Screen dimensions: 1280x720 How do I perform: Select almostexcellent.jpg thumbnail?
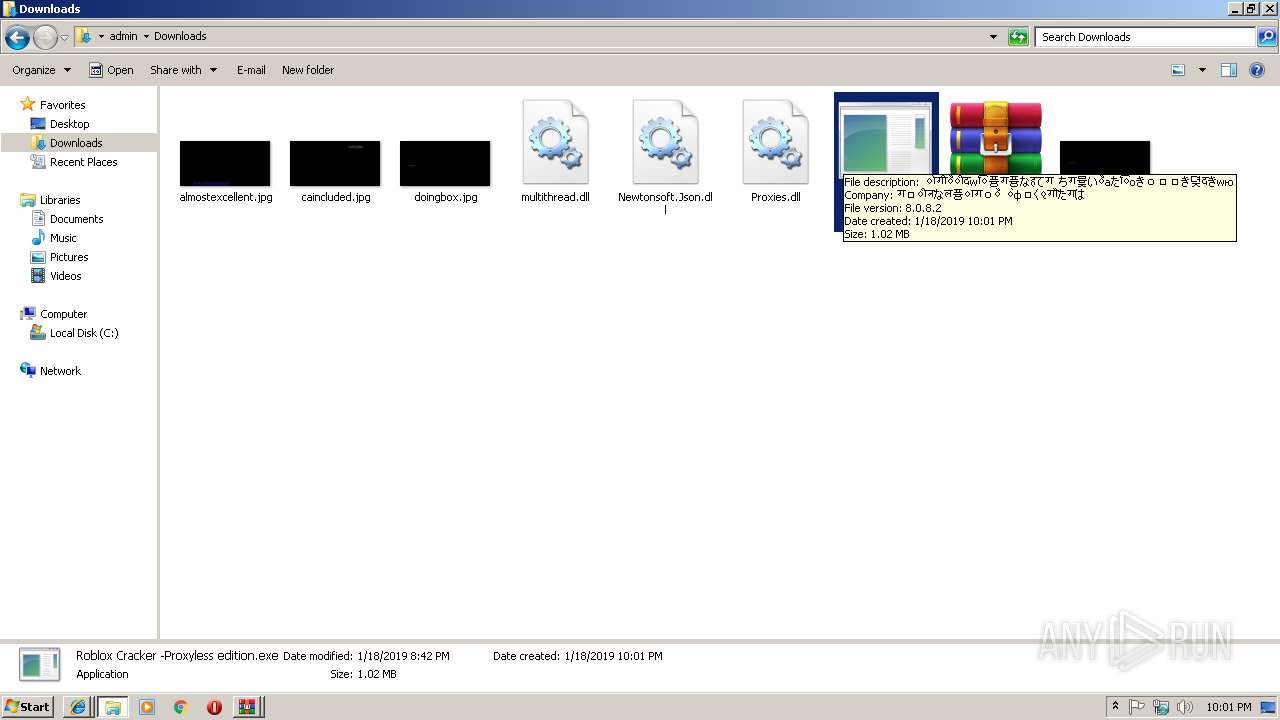(225, 163)
